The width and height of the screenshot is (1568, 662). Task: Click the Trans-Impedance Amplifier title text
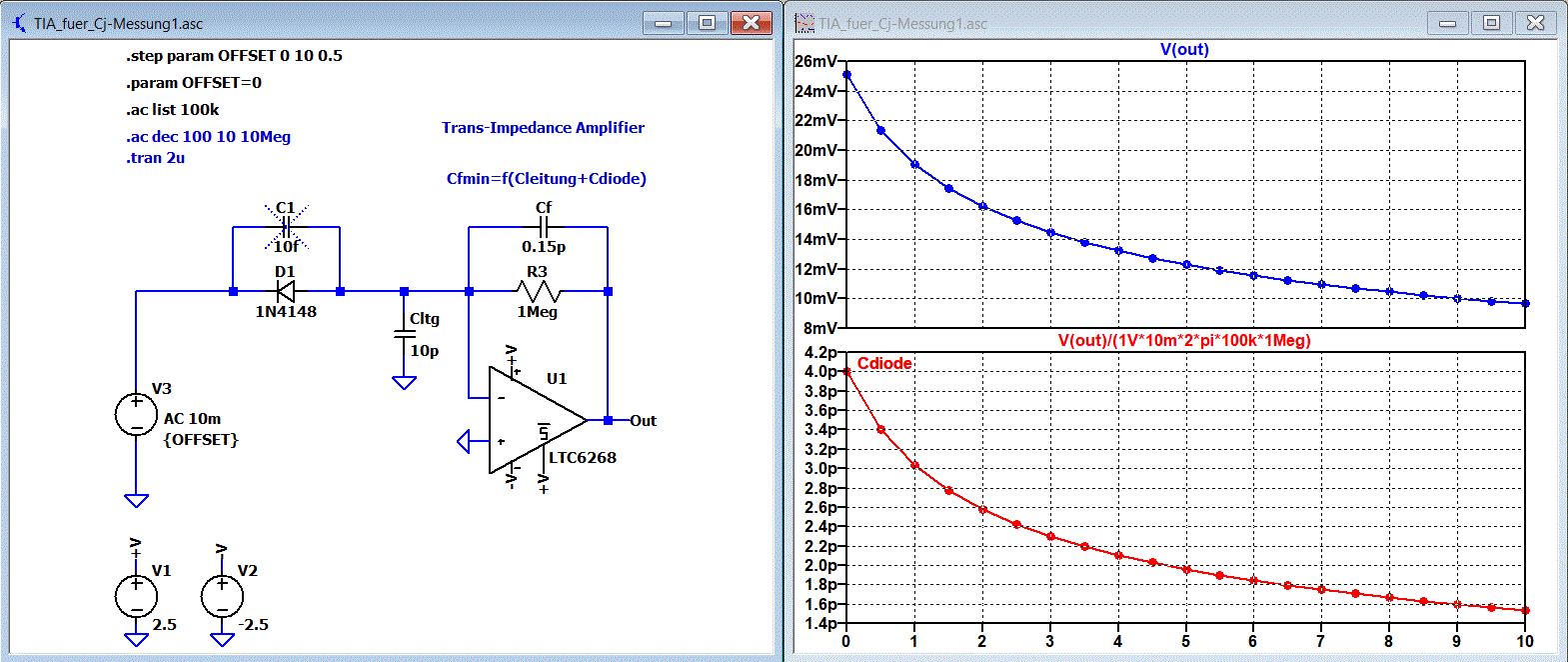pos(543,127)
